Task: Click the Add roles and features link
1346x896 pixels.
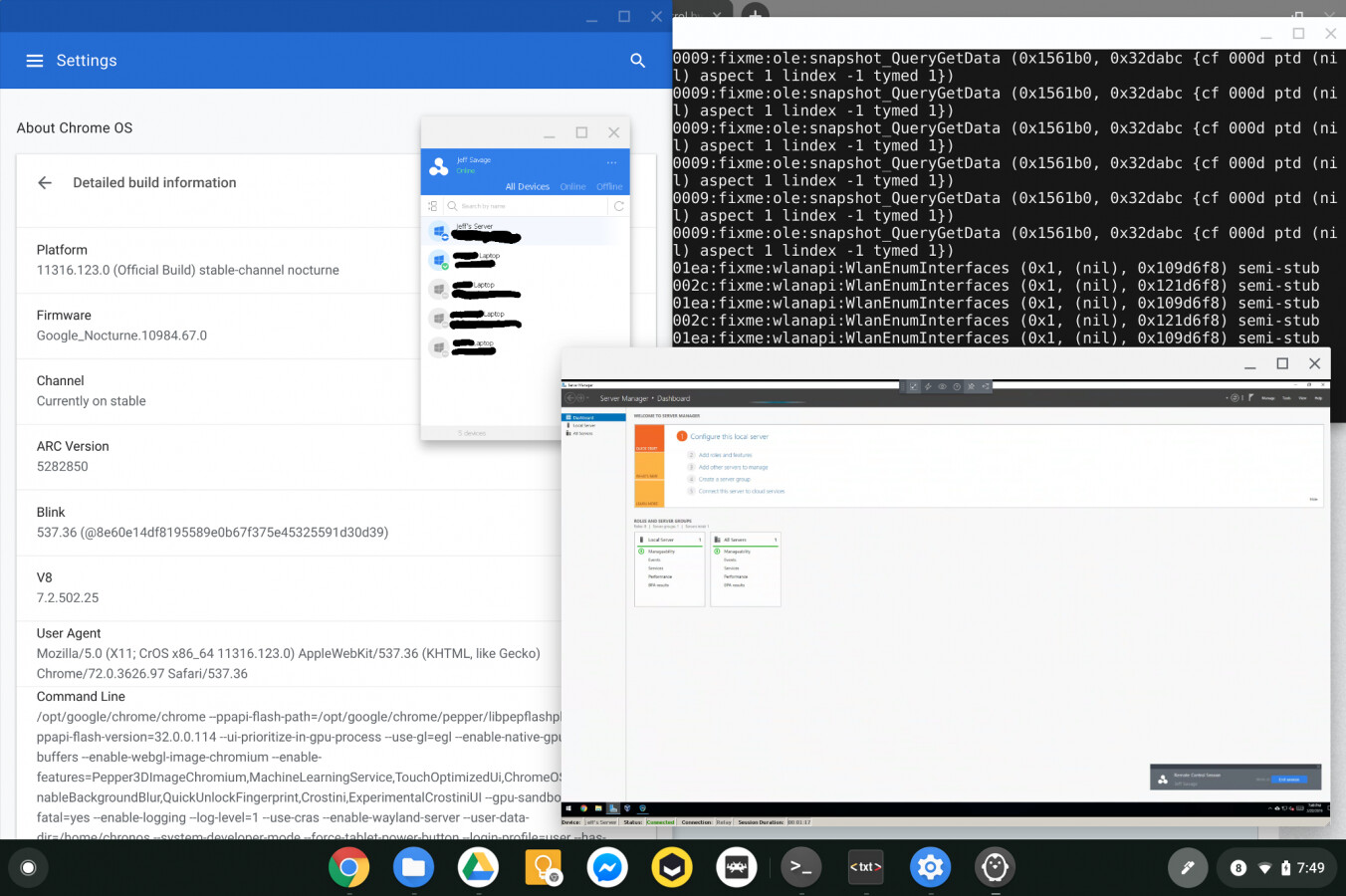Action: click(x=725, y=455)
